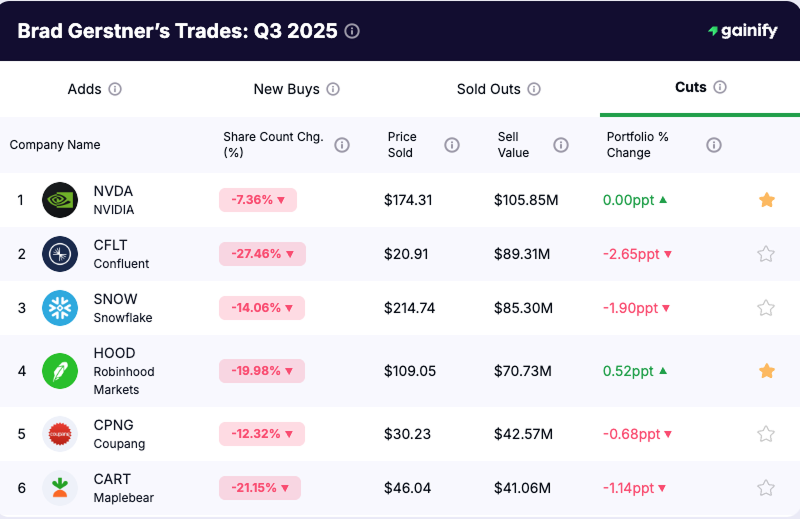Switch to the Adds tab
The height and width of the screenshot is (519, 800).
[x=85, y=89]
